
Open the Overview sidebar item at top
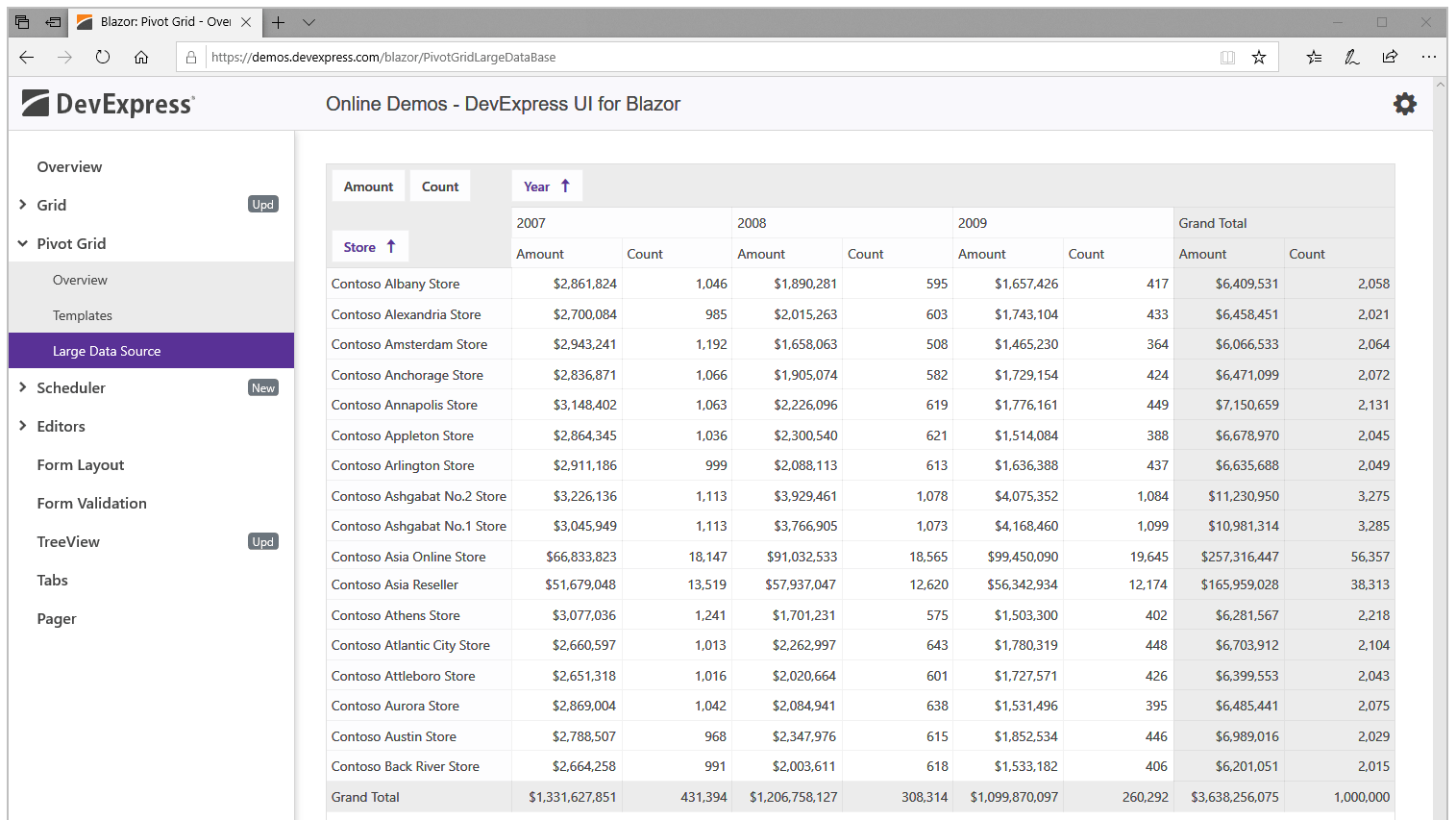pyautogui.click(x=69, y=166)
